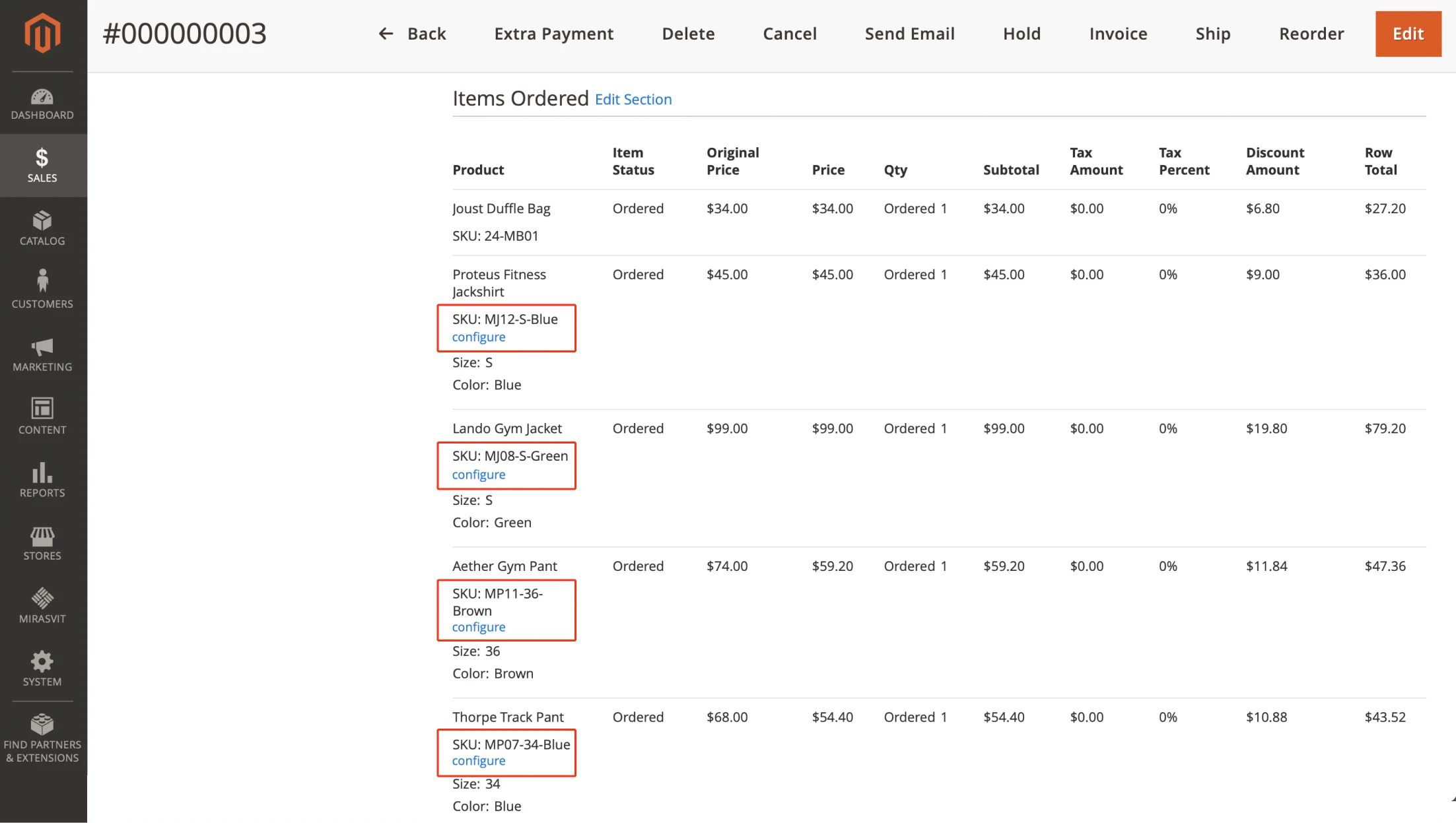1456x823 pixels.
Task: Open the Customers section
Action: point(42,288)
